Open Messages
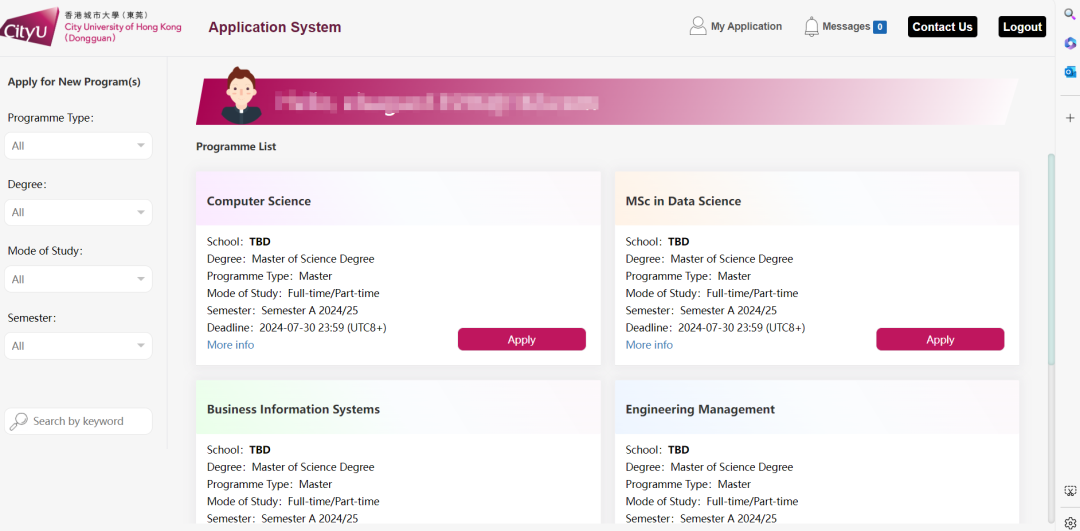The image size is (1080, 531). (846, 26)
